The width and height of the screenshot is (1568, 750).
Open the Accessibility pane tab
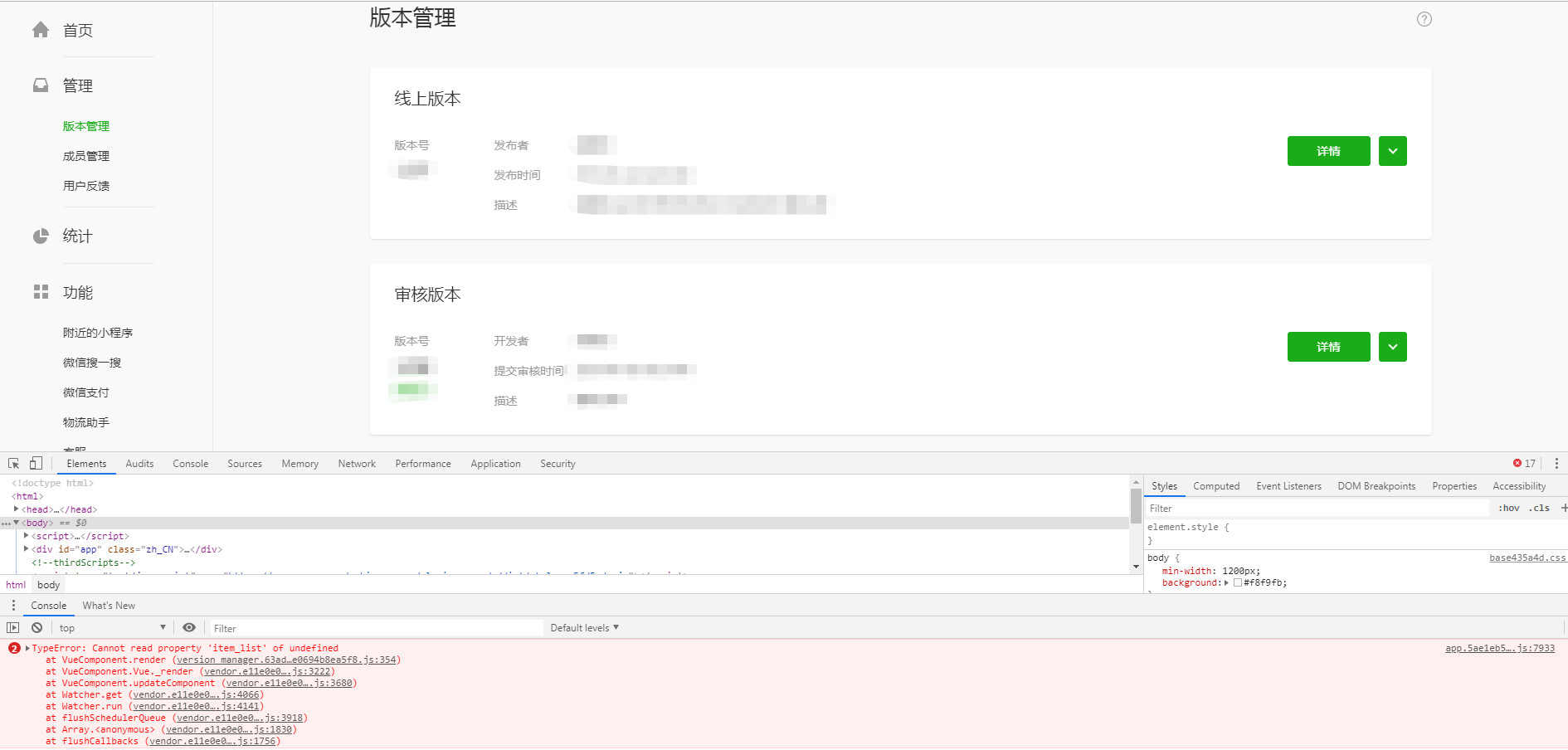[1519, 486]
